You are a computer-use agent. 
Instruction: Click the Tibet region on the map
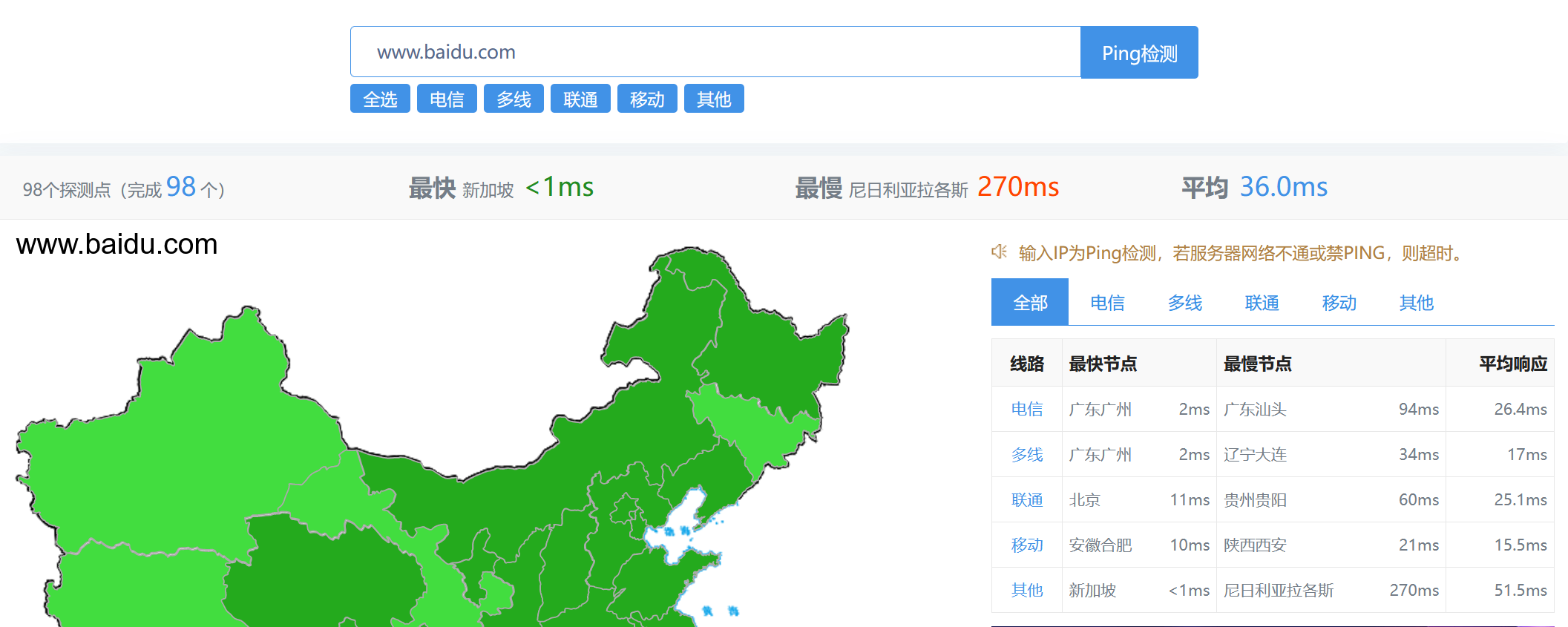tap(141, 586)
